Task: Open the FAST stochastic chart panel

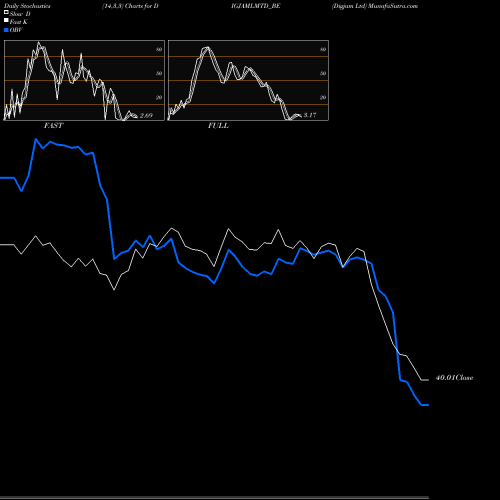Action: [84, 80]
